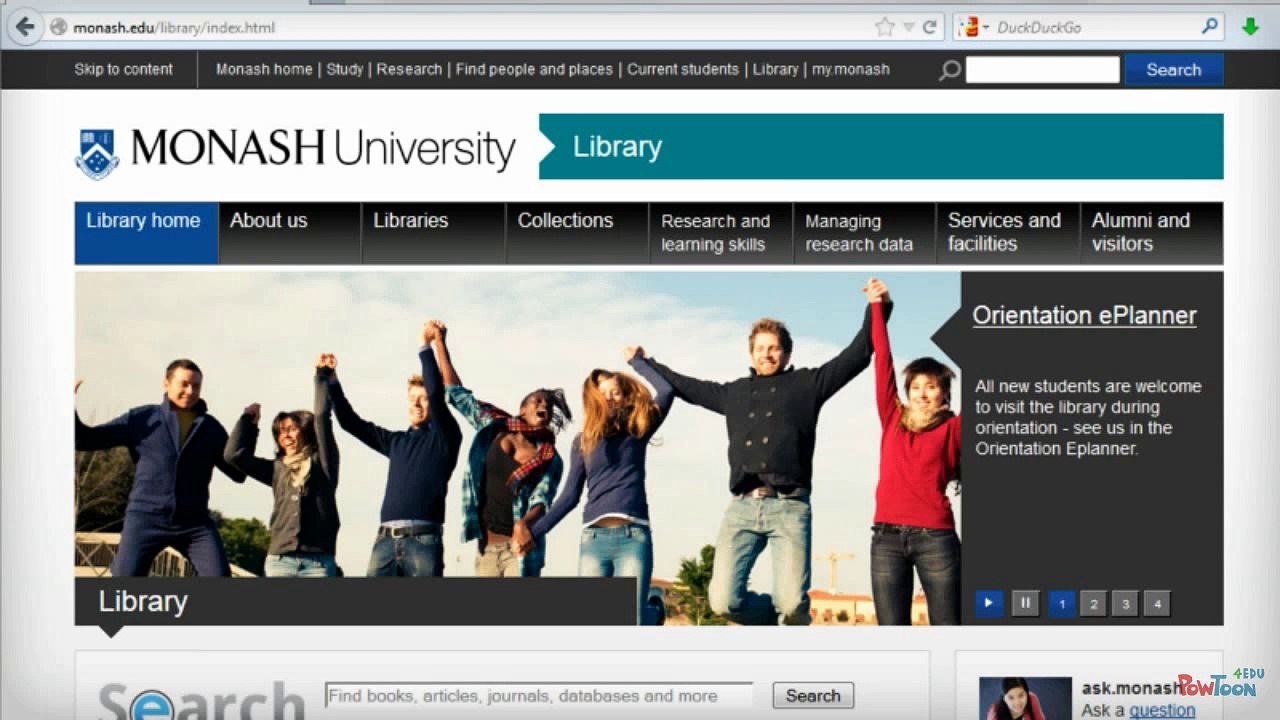Click the Monash University crest logo
This screenshot has width=1280, height=720.
pyautogui.click(x=97, y=153)
